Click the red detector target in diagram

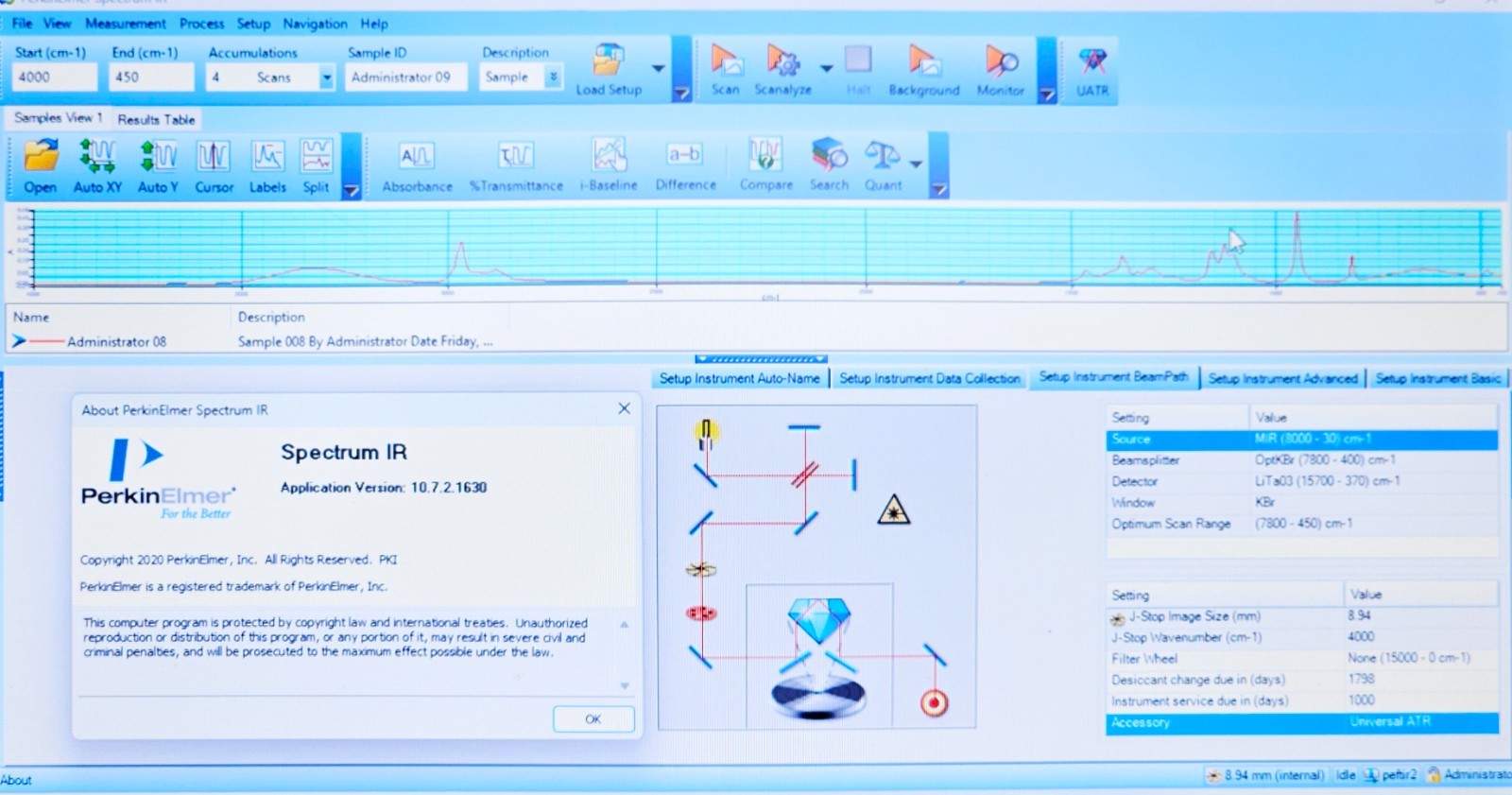point(934,702)
